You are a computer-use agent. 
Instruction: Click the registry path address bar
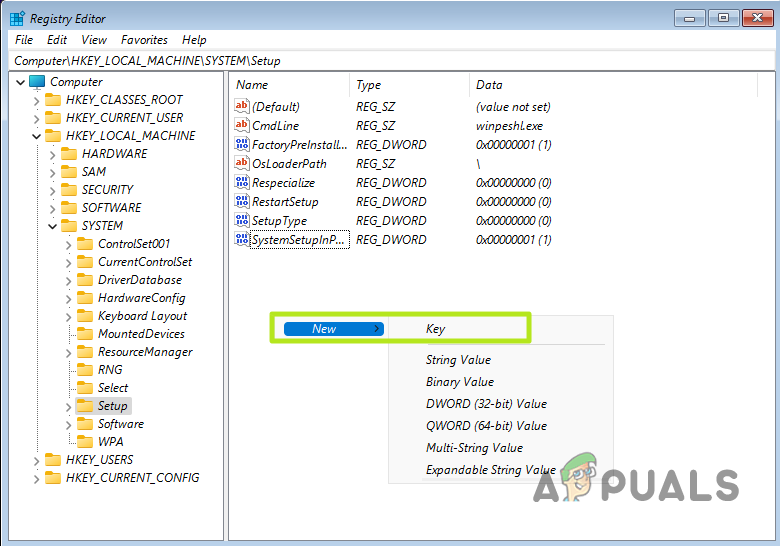coord(391,61)
